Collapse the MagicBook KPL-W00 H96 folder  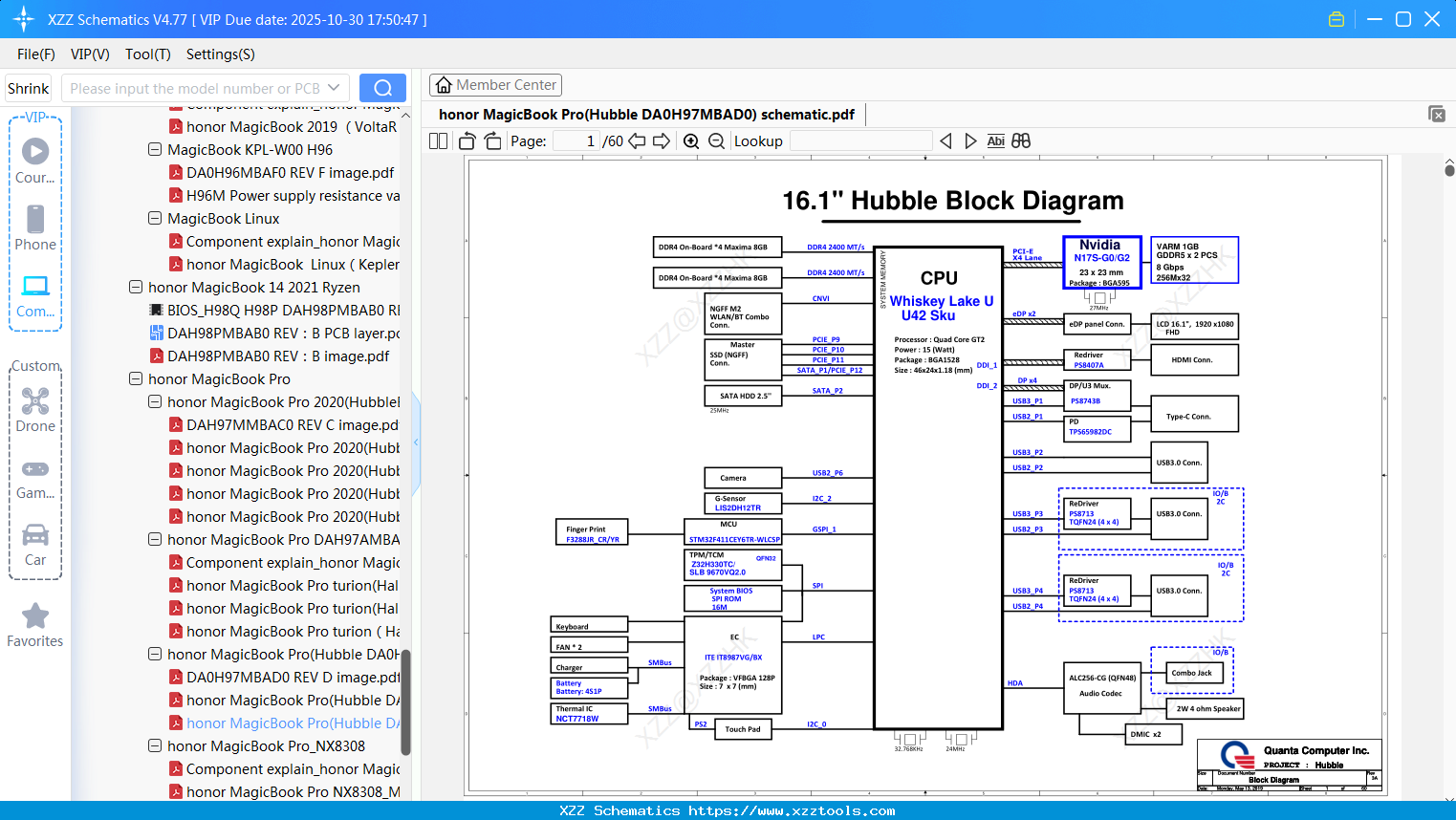coord(155,149)
